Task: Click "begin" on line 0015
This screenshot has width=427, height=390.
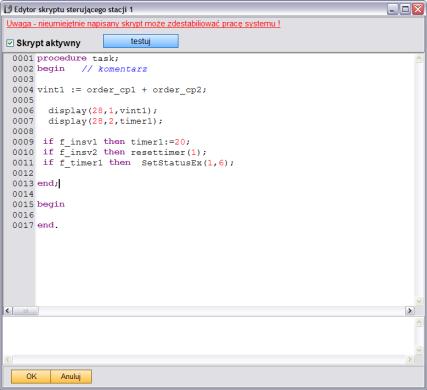Action: tap(51, 204)
